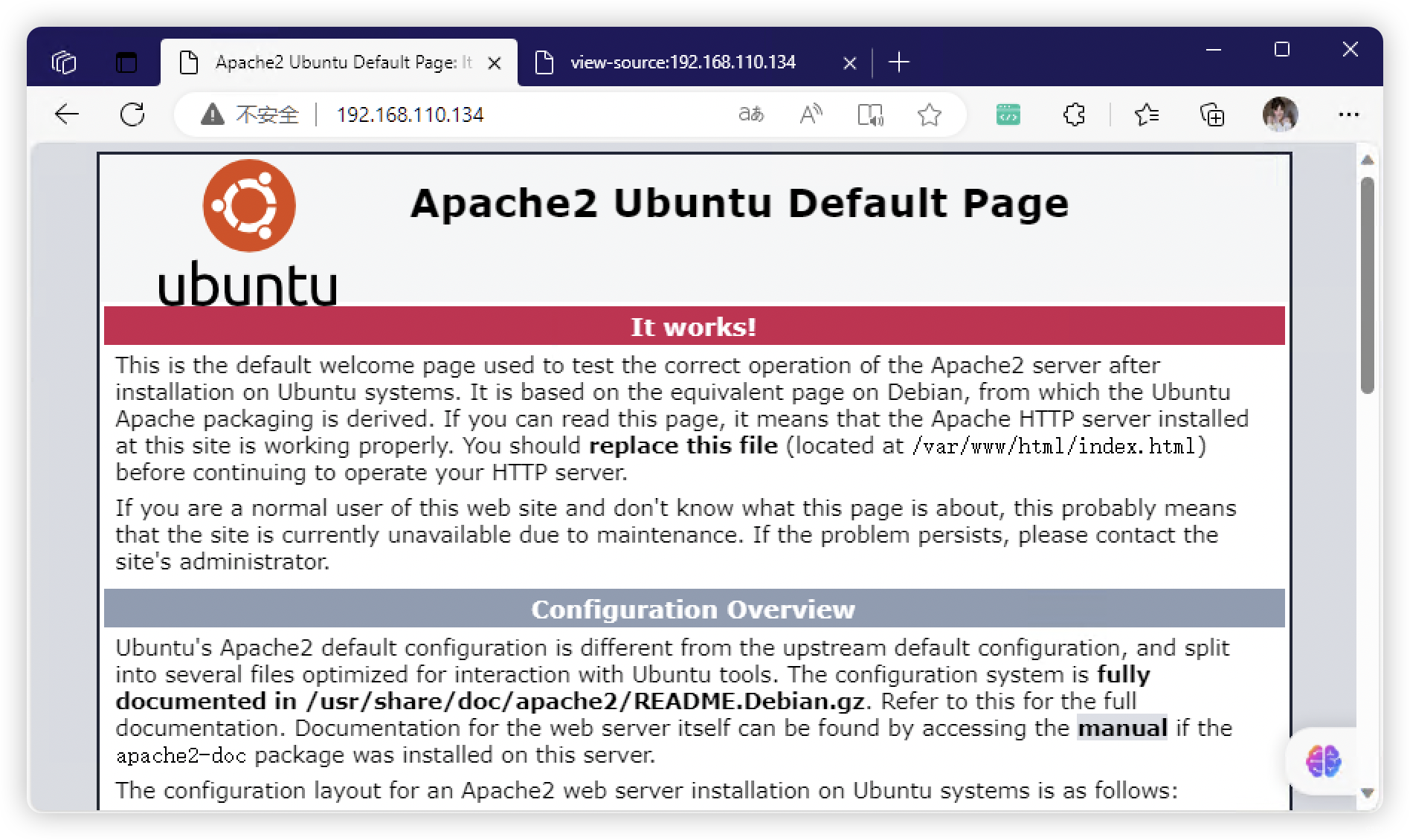Start the read aloud icon
The height and width of the screenshot is (840, 1410).
pos(811,114)
